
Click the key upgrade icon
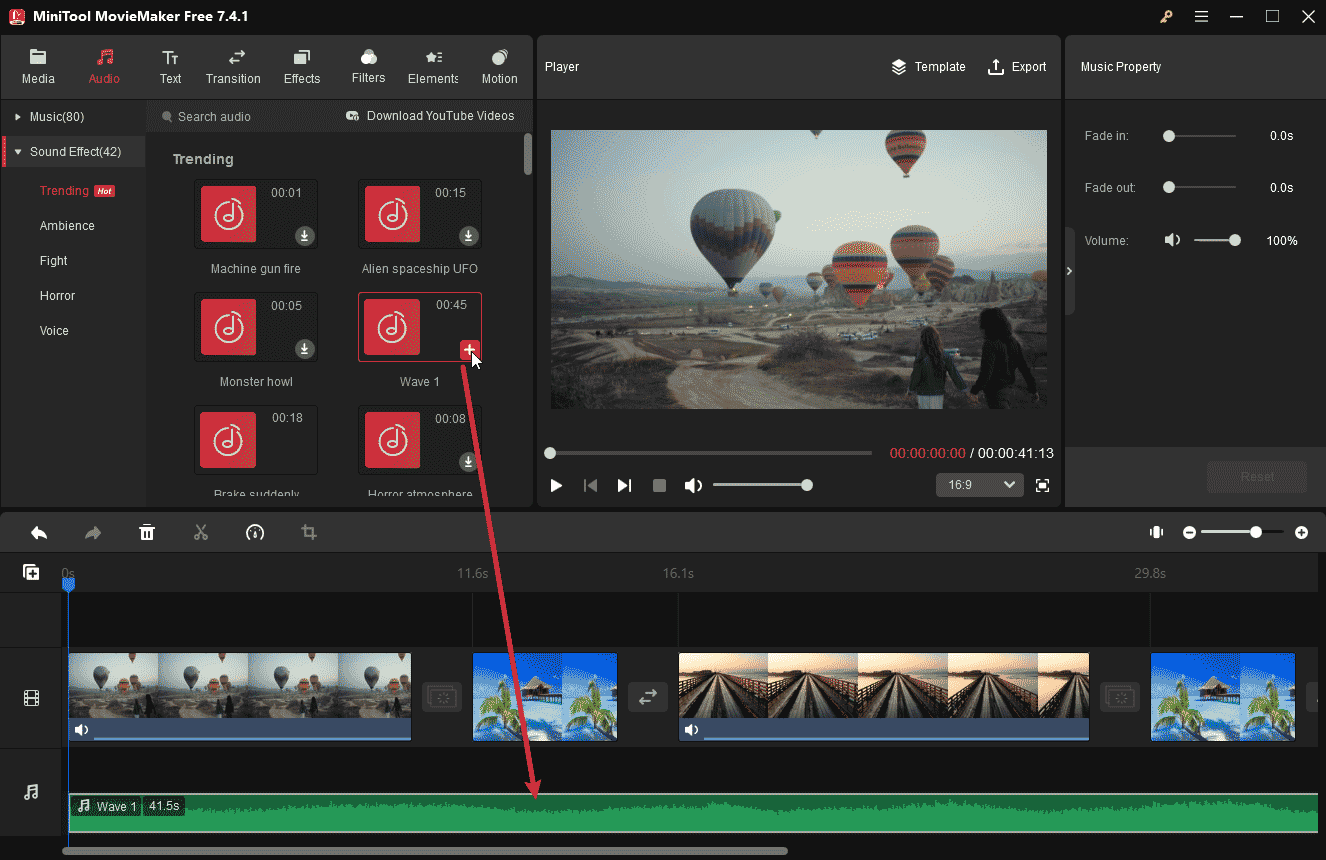(x=1166, y=16)
